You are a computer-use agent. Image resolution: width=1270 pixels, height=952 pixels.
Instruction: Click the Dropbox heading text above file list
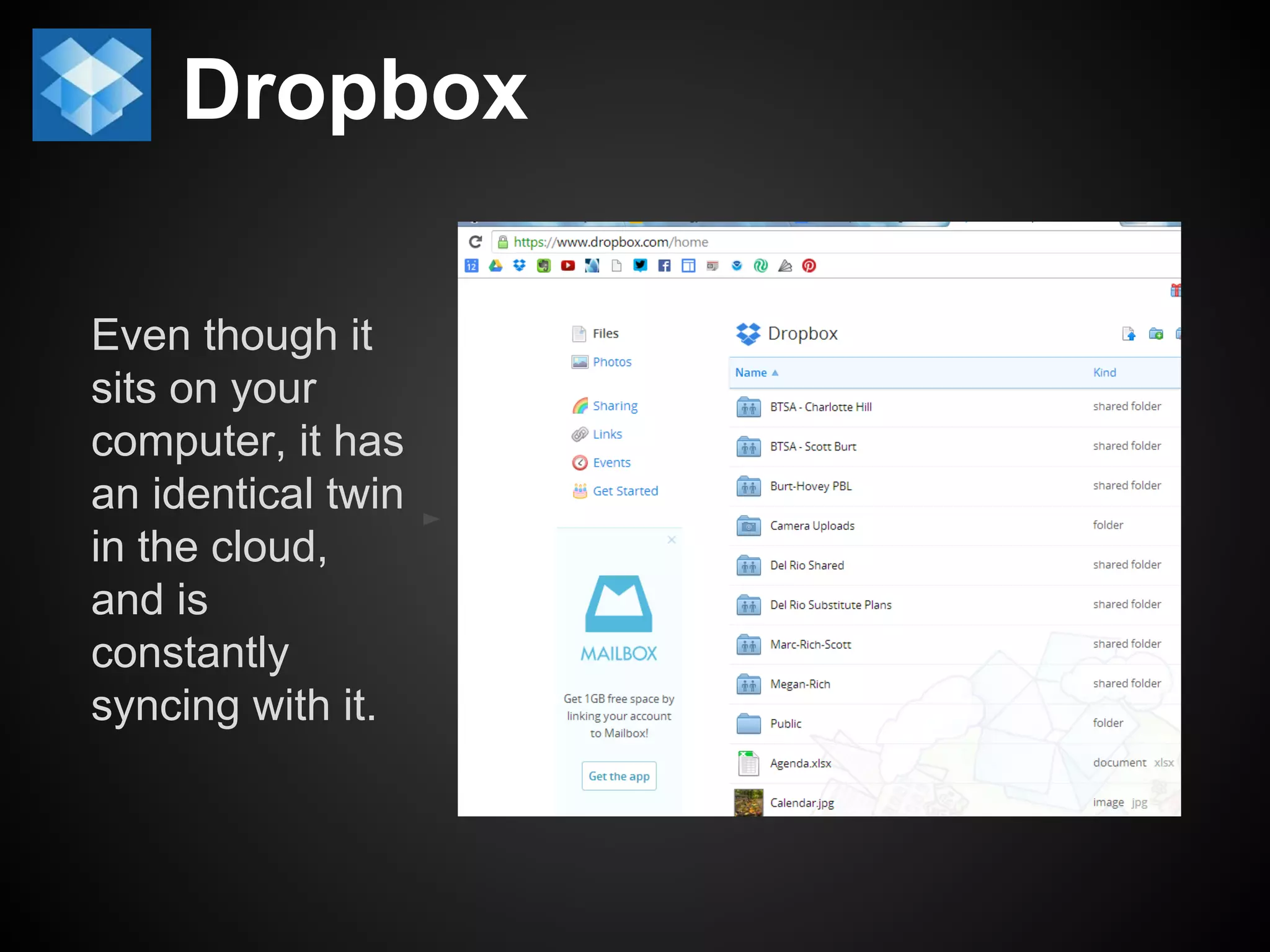802,333
